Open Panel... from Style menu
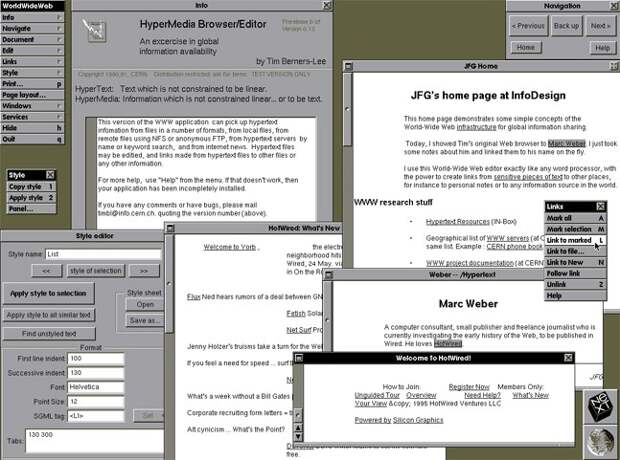The image size is (620, 460). click(x=31, y=208)
